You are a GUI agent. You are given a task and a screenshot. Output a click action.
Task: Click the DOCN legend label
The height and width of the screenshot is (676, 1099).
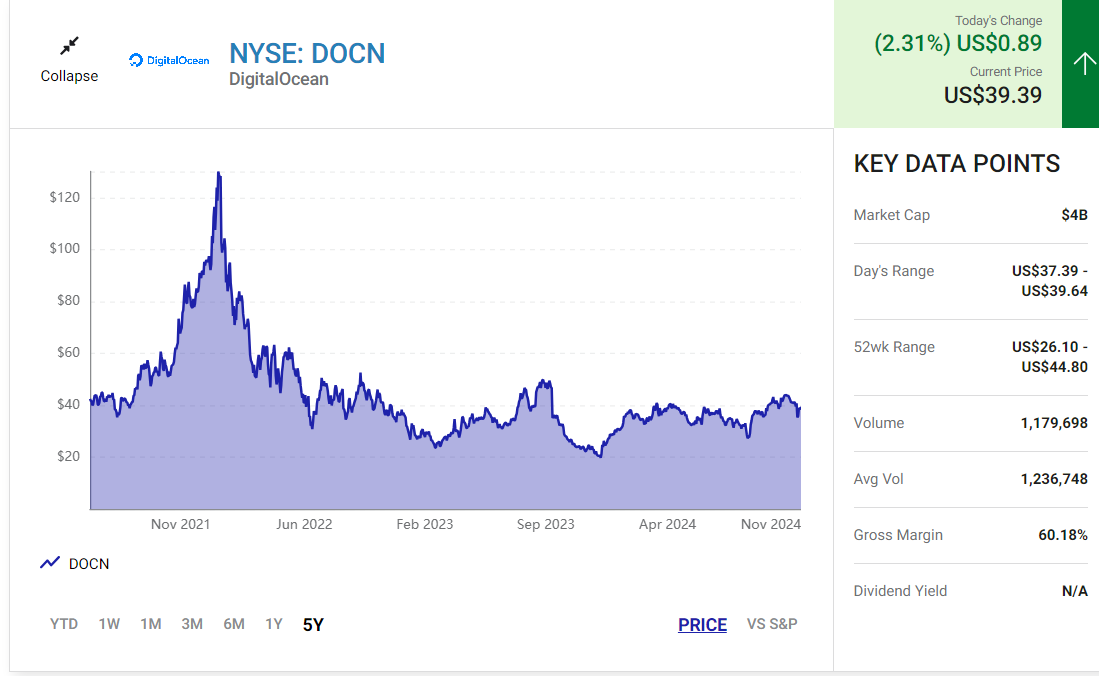pos(89,564)
